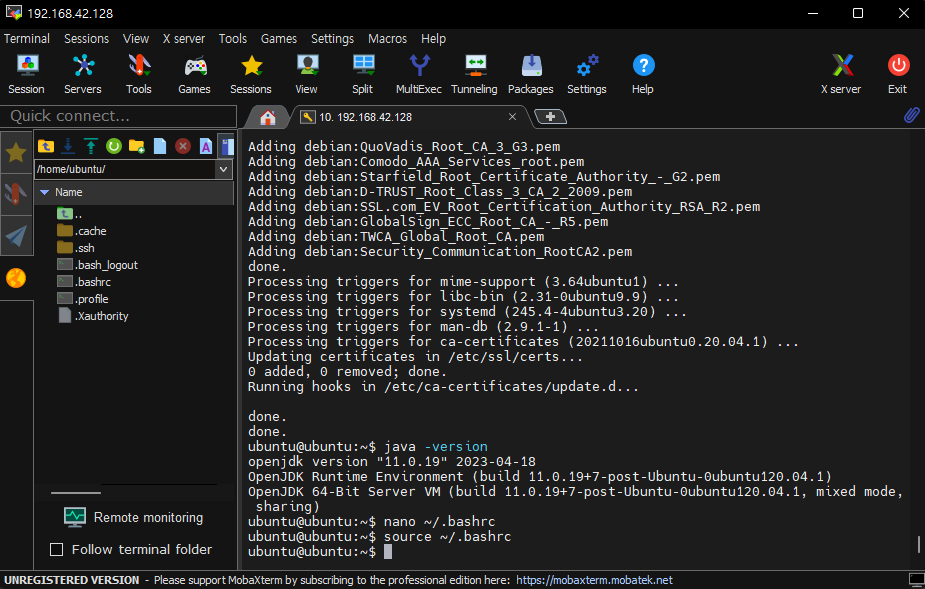The width and height of the screenshot is (925, 589).
Task: Click the letter A text editor icon
Action: pos(205,146)
